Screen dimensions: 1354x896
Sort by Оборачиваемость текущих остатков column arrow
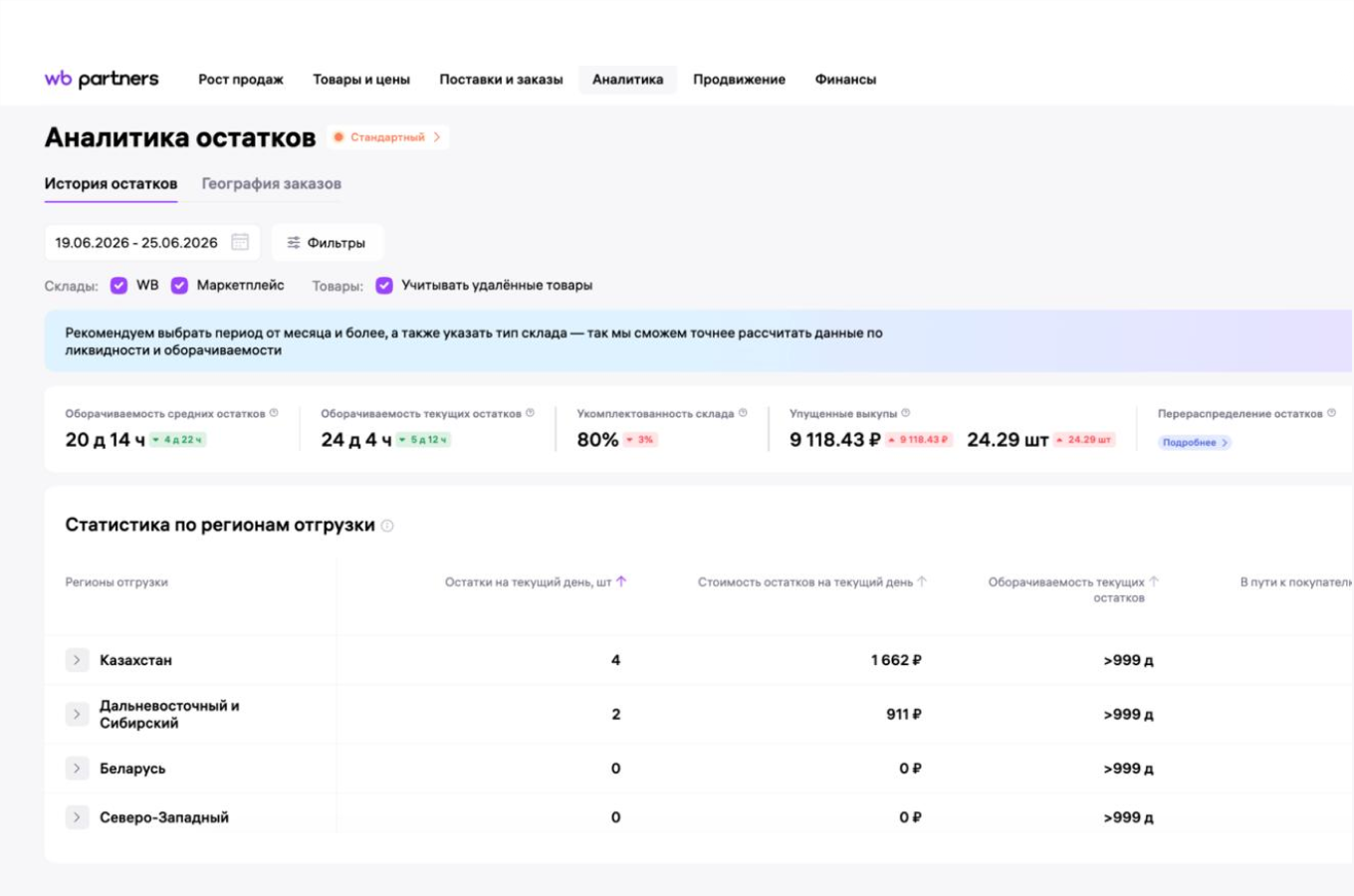pos(1154,581)
